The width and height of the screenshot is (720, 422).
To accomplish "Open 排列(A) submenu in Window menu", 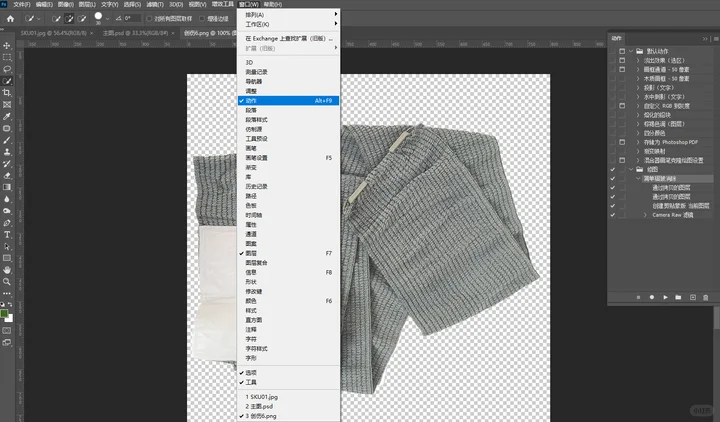I will (288, 15).
